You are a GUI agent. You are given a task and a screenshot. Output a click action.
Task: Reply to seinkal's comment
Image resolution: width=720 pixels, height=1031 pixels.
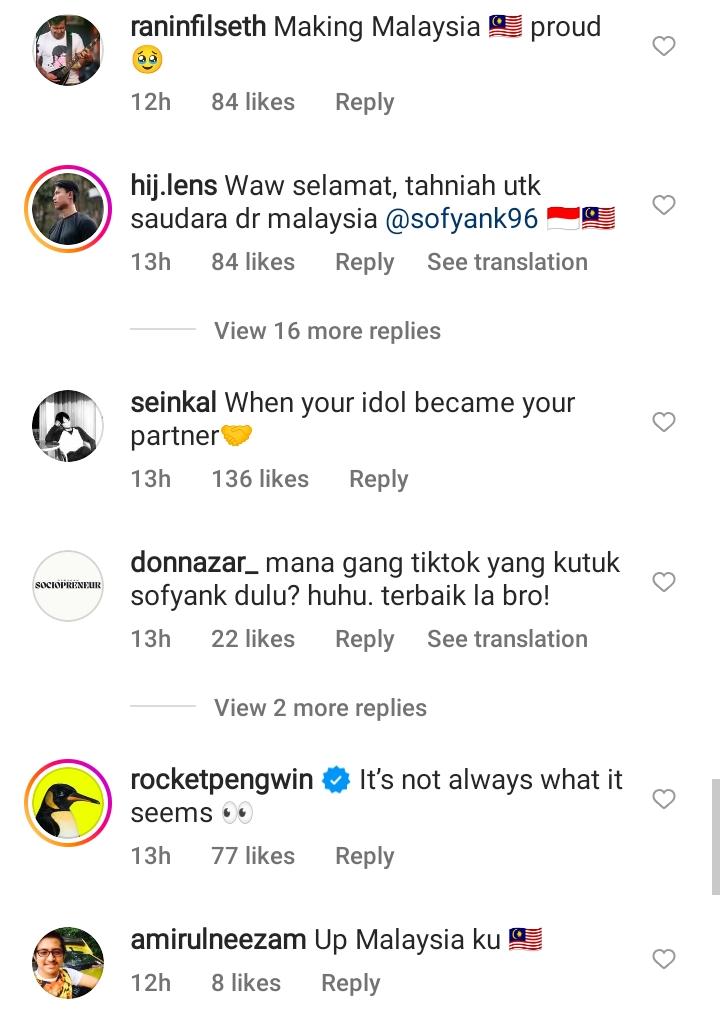pos(378,479)
